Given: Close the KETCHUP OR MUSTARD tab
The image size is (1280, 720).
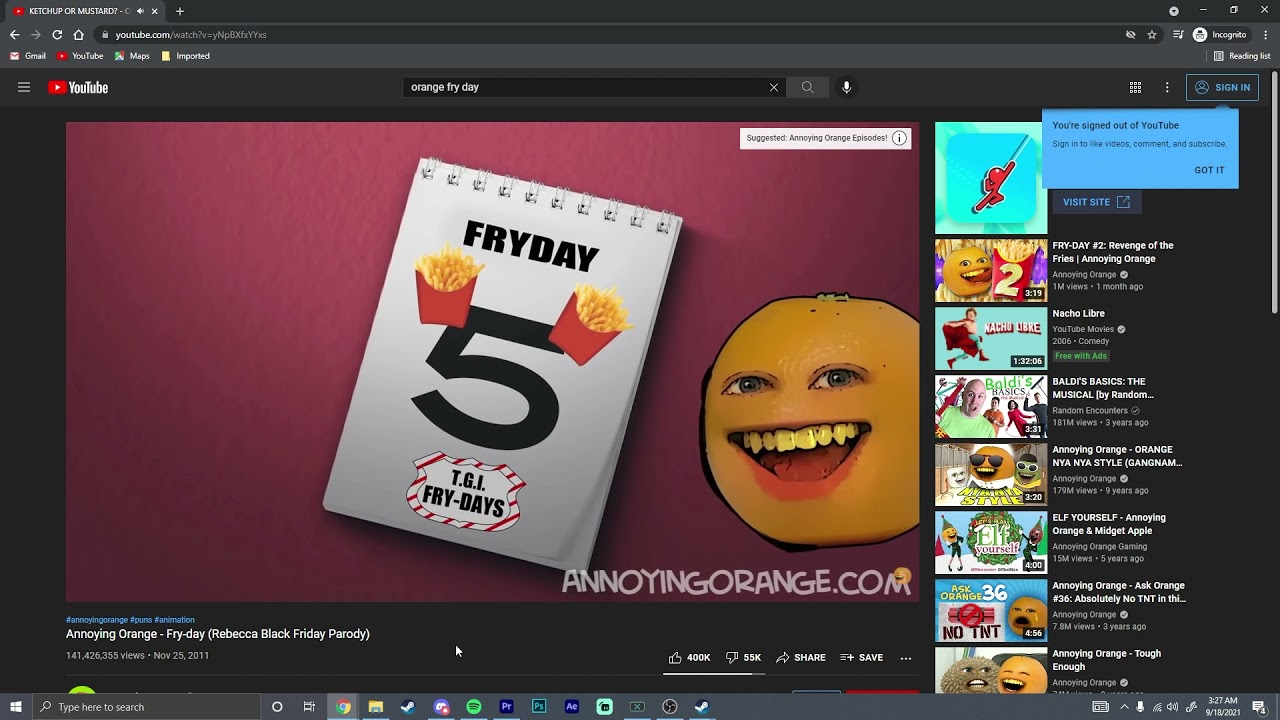Looking at the screenshot, I should tap(155, 11).
